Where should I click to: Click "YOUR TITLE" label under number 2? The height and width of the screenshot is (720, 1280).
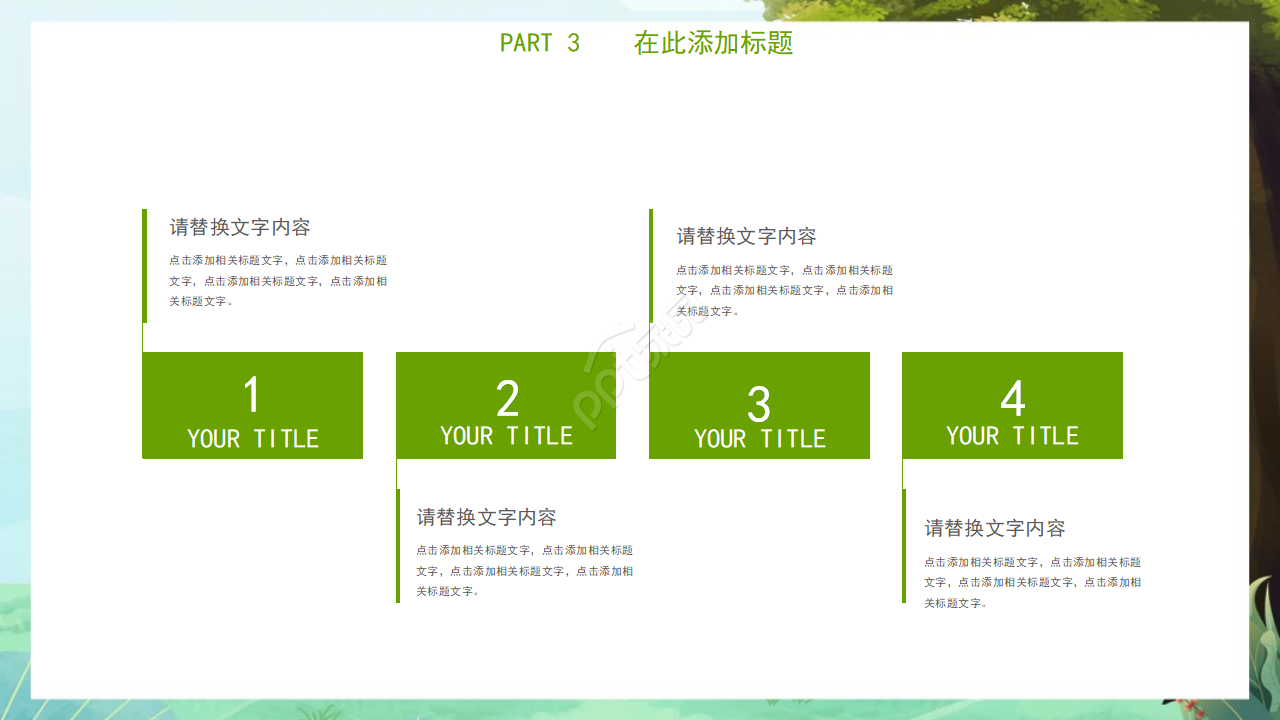click(506, 436)
